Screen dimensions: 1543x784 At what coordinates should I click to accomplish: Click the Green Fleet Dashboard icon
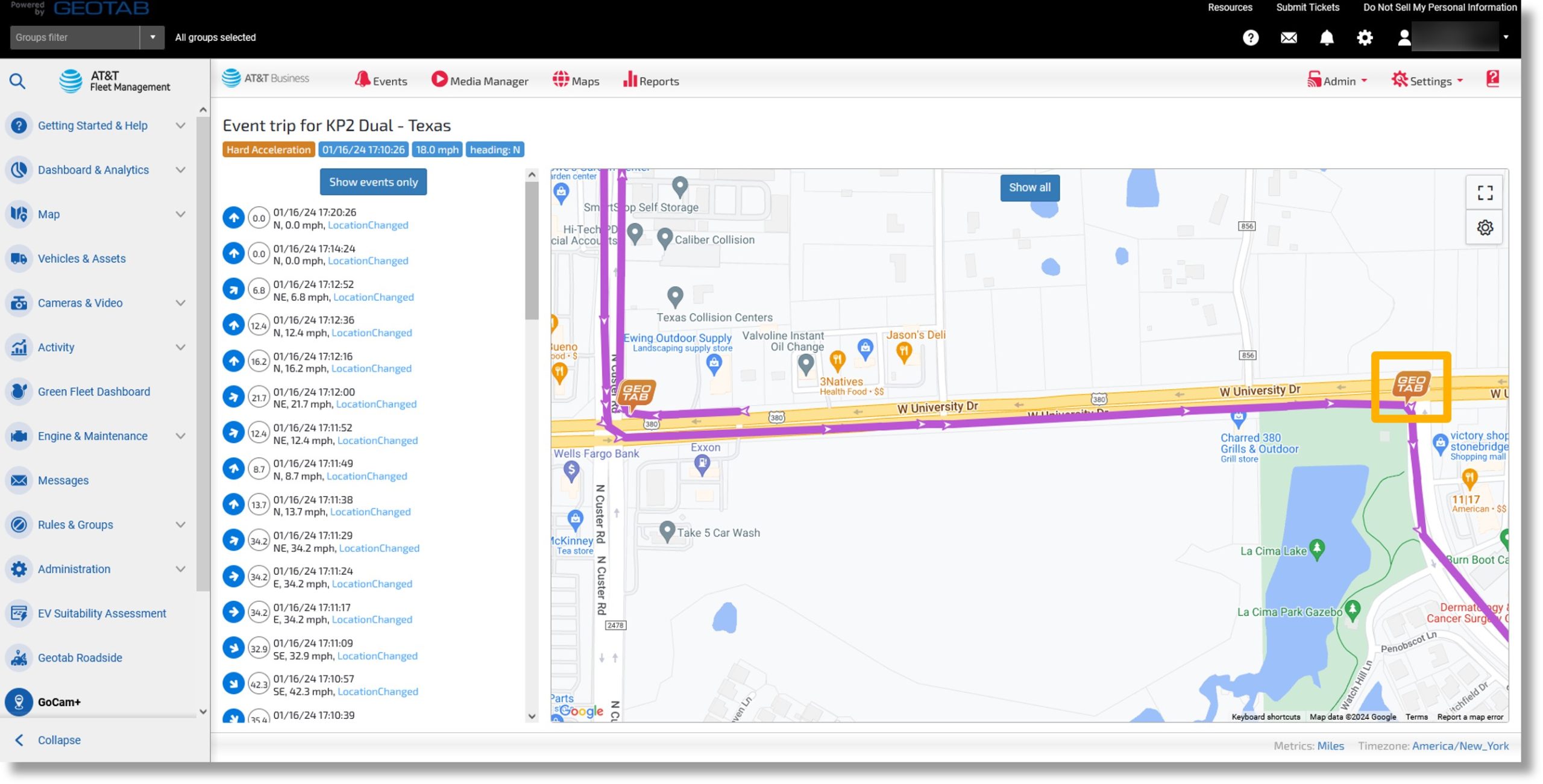click(x=19, y=392)
